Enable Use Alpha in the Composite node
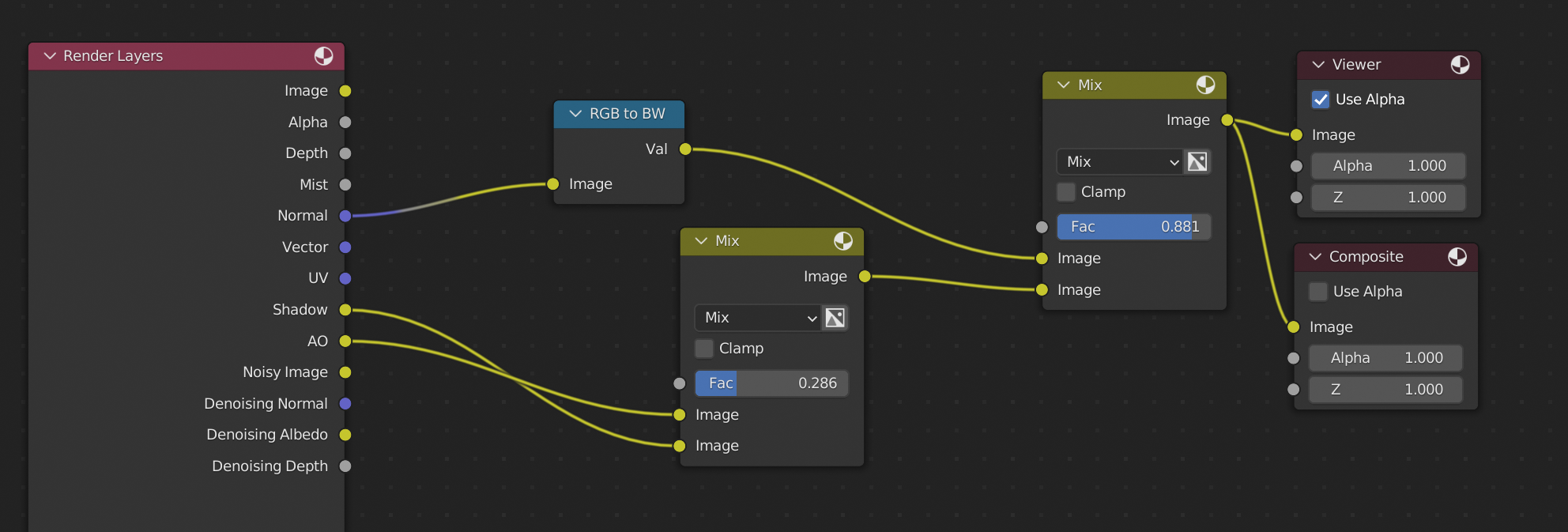 pyautogui.click(x=1318, y=292)
